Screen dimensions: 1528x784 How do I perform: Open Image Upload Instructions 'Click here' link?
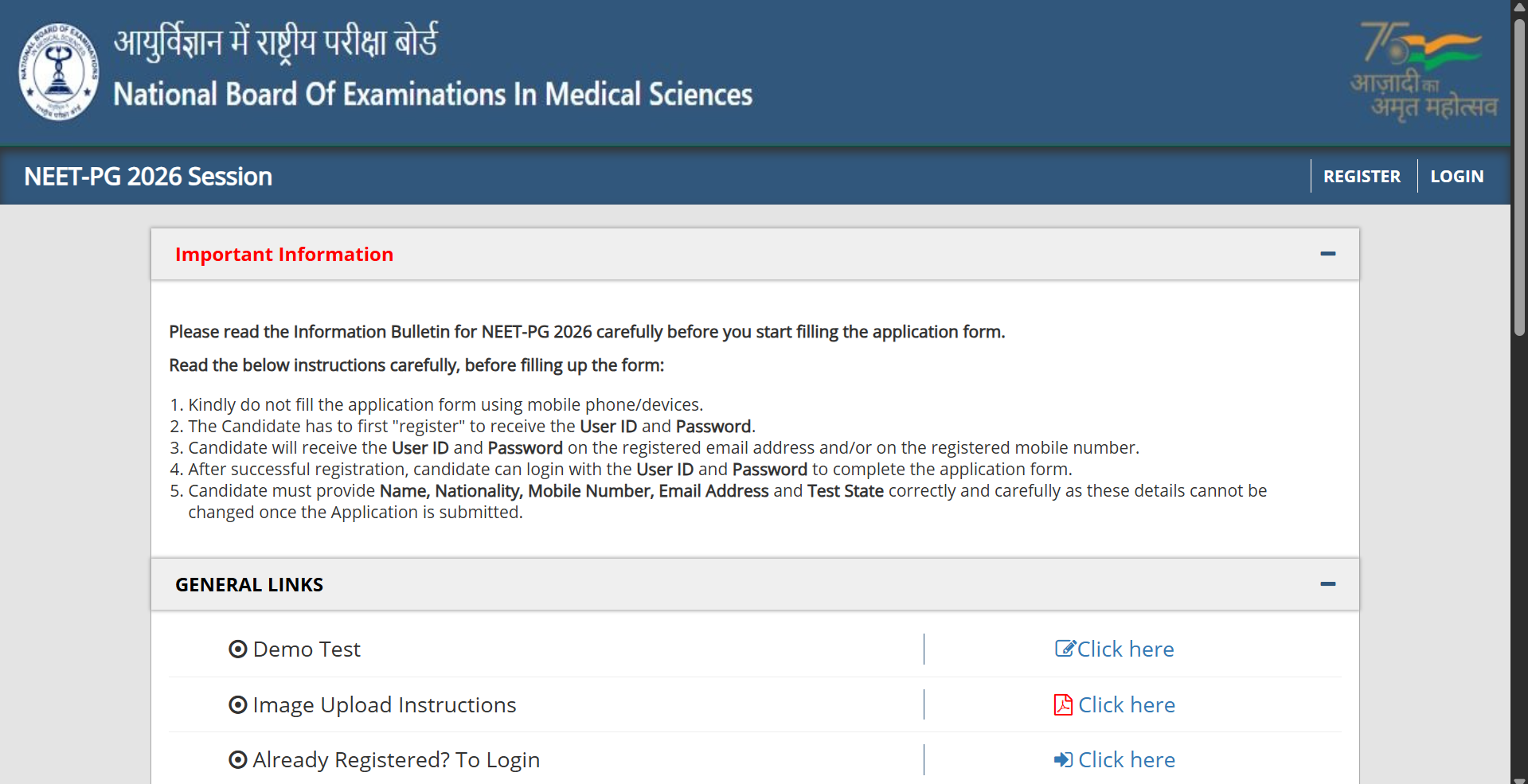pos(1126,704)
